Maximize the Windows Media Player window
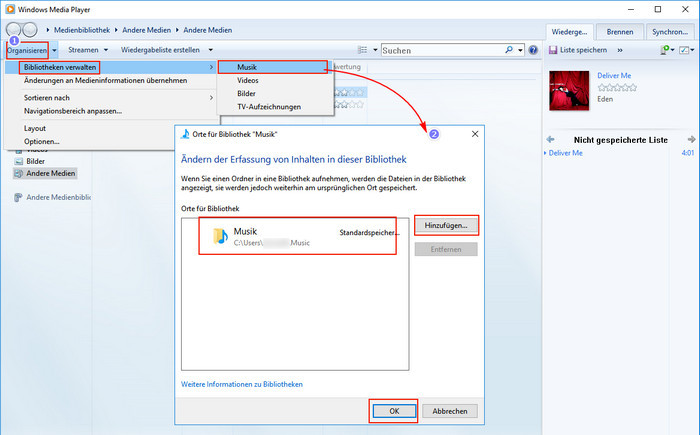 658,9
